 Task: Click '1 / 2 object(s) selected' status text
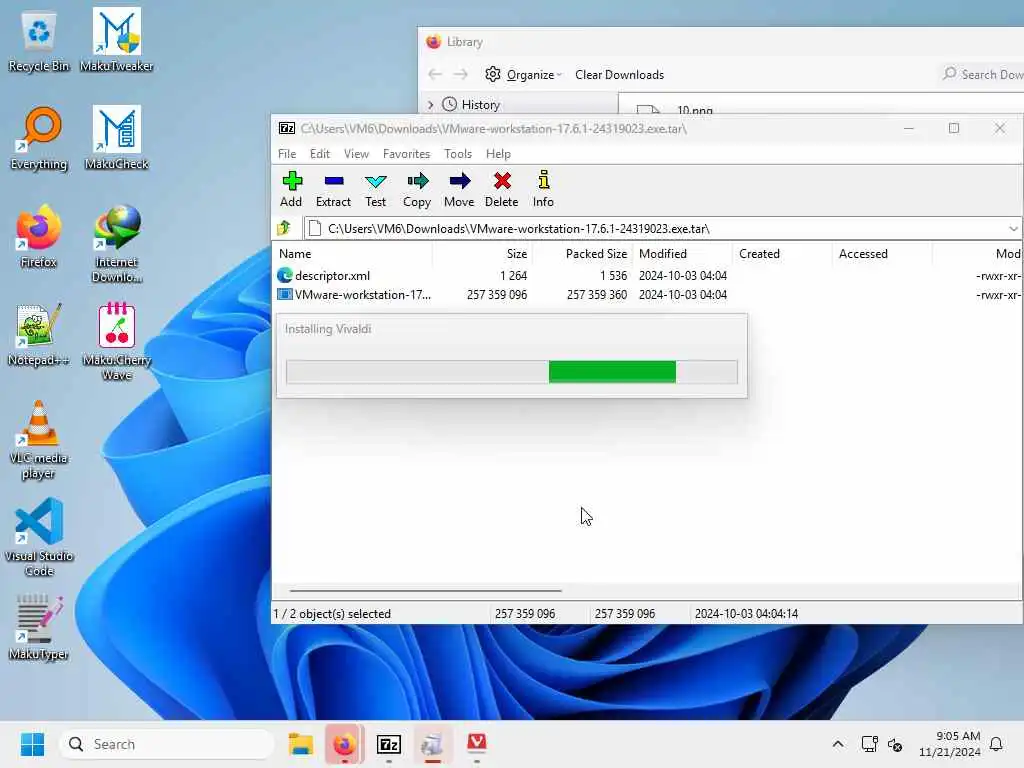click(332, 614)
